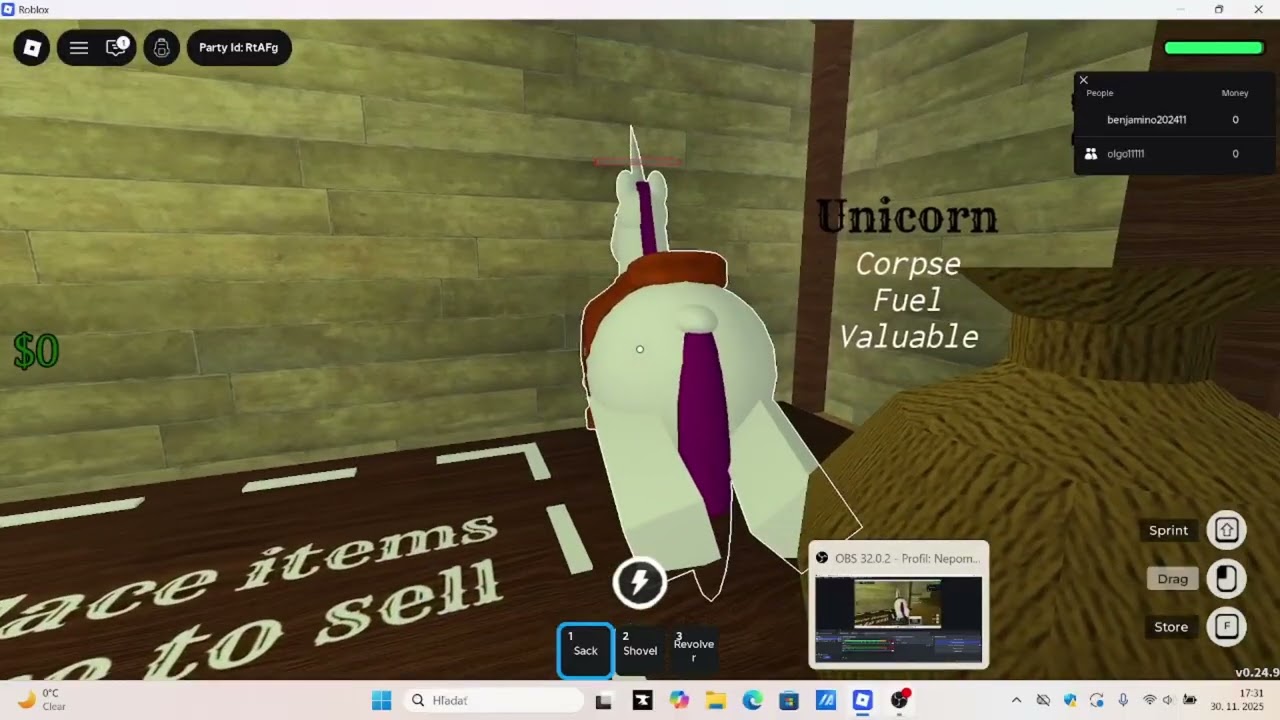Click the green health bar
Viewport: 1280px width, 720px height.
1214,48
